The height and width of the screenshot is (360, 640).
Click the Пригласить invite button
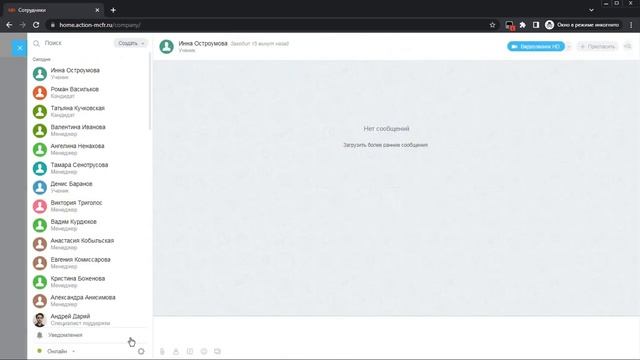[x=598, y=47]
